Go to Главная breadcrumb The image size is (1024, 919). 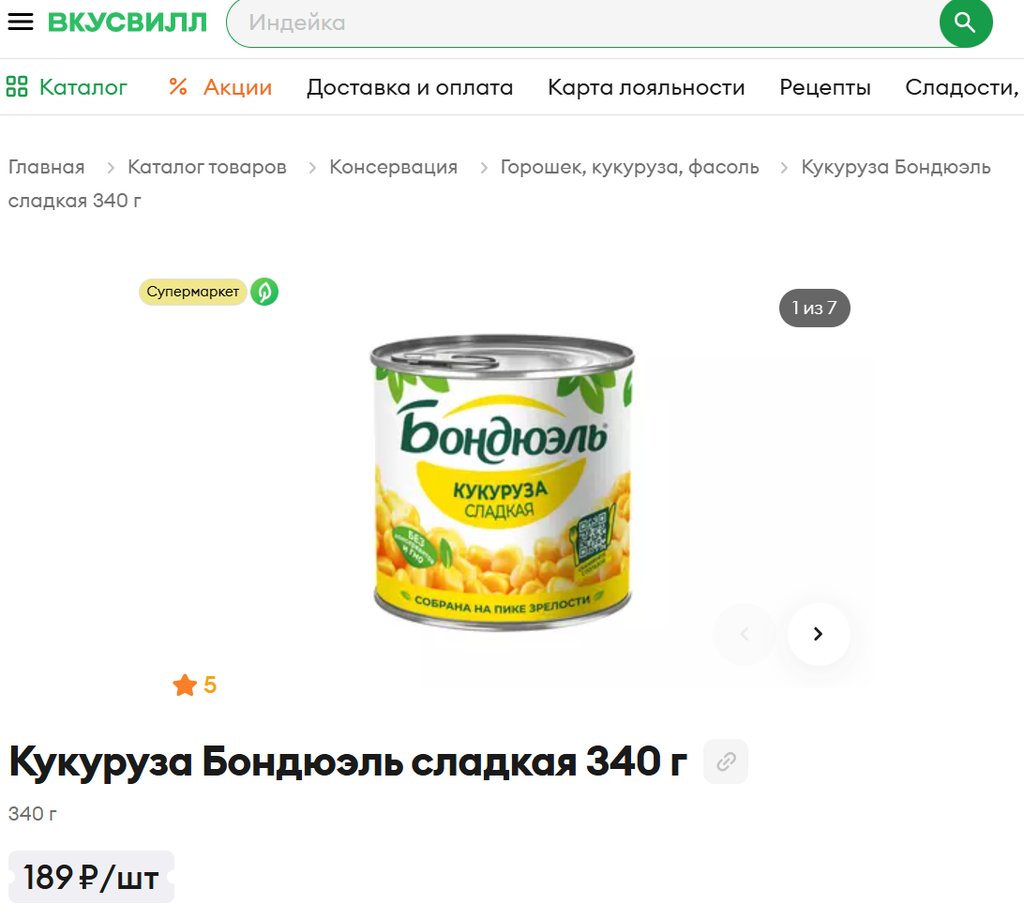[x=46, y=167]
